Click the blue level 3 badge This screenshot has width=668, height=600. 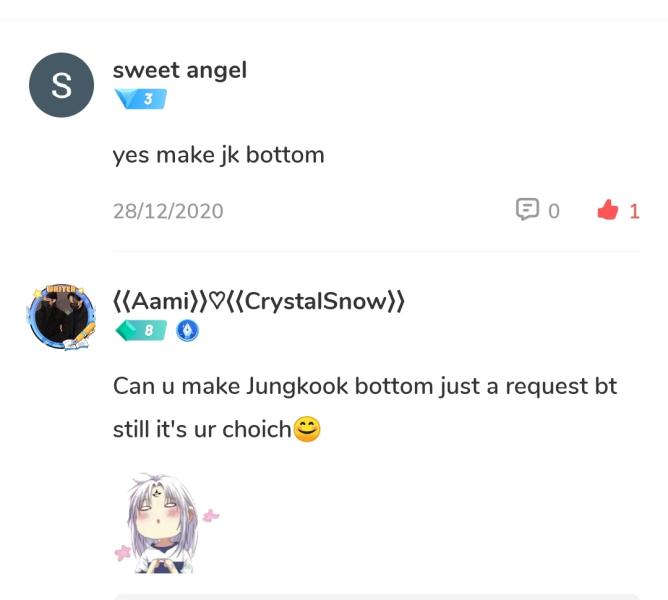(x=139, y=99)
